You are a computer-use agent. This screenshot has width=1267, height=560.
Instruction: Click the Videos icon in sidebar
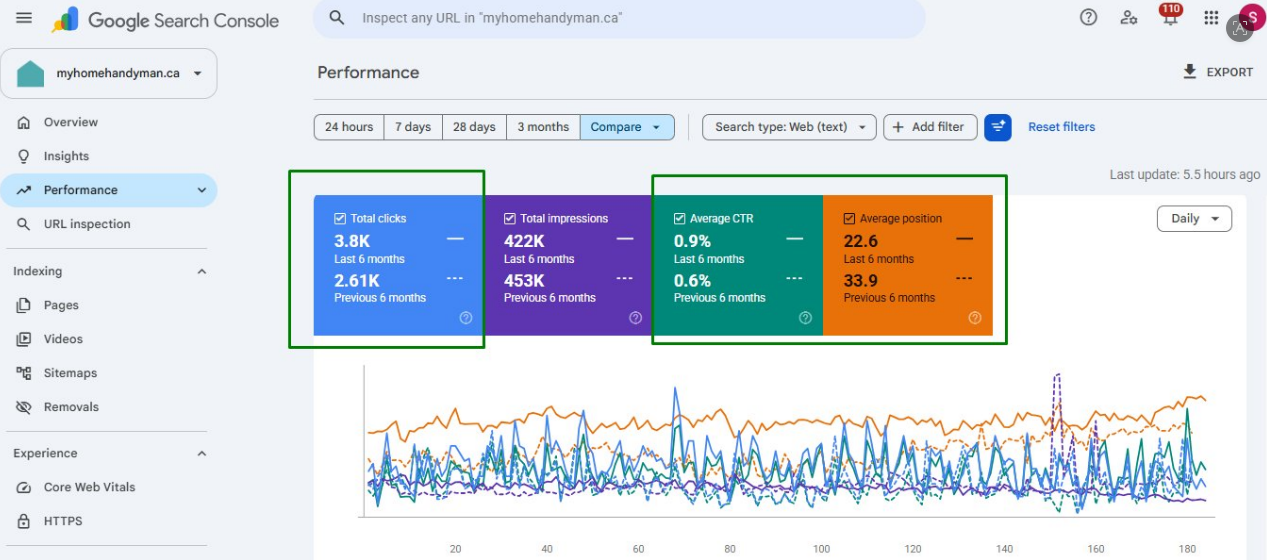pyautogui.click(x=24, y=339)
